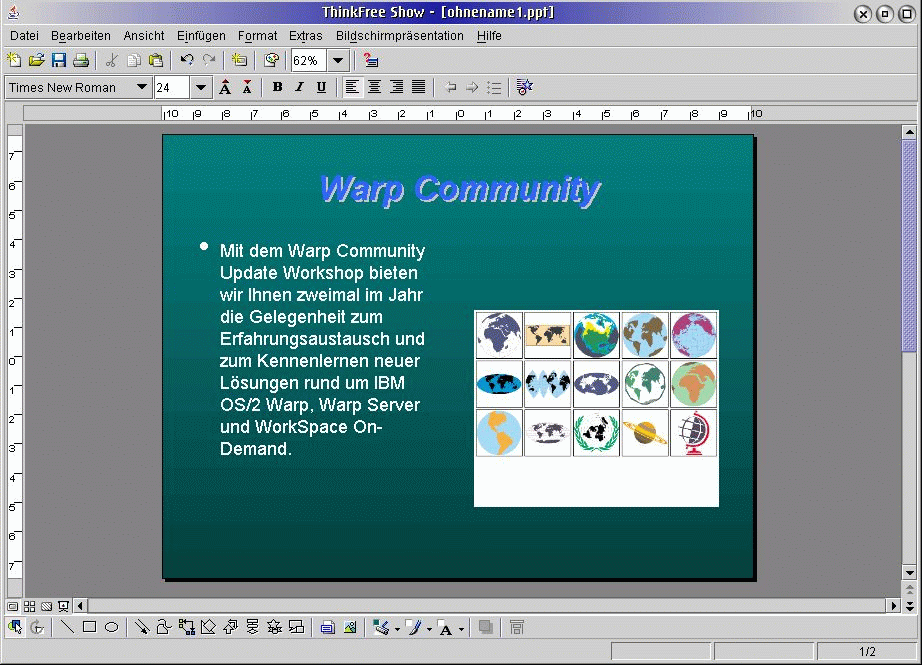Print using the printer icon
The image size is (922, 665).
coord(81,60)
